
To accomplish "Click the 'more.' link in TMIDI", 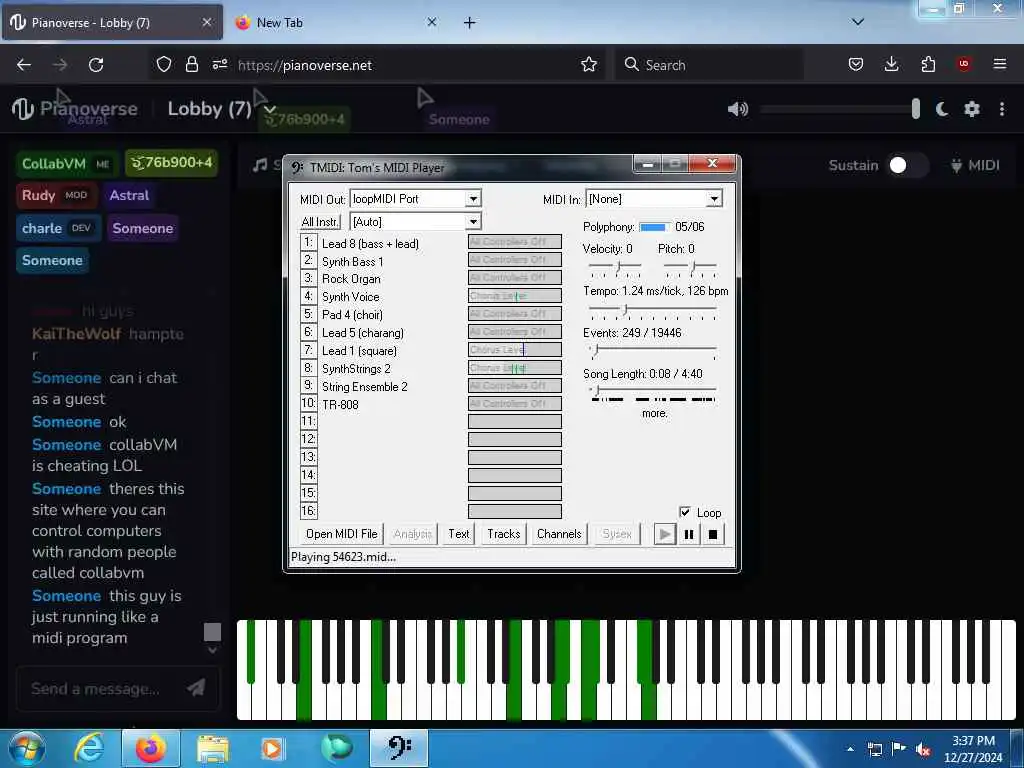I will click(654, 413).
